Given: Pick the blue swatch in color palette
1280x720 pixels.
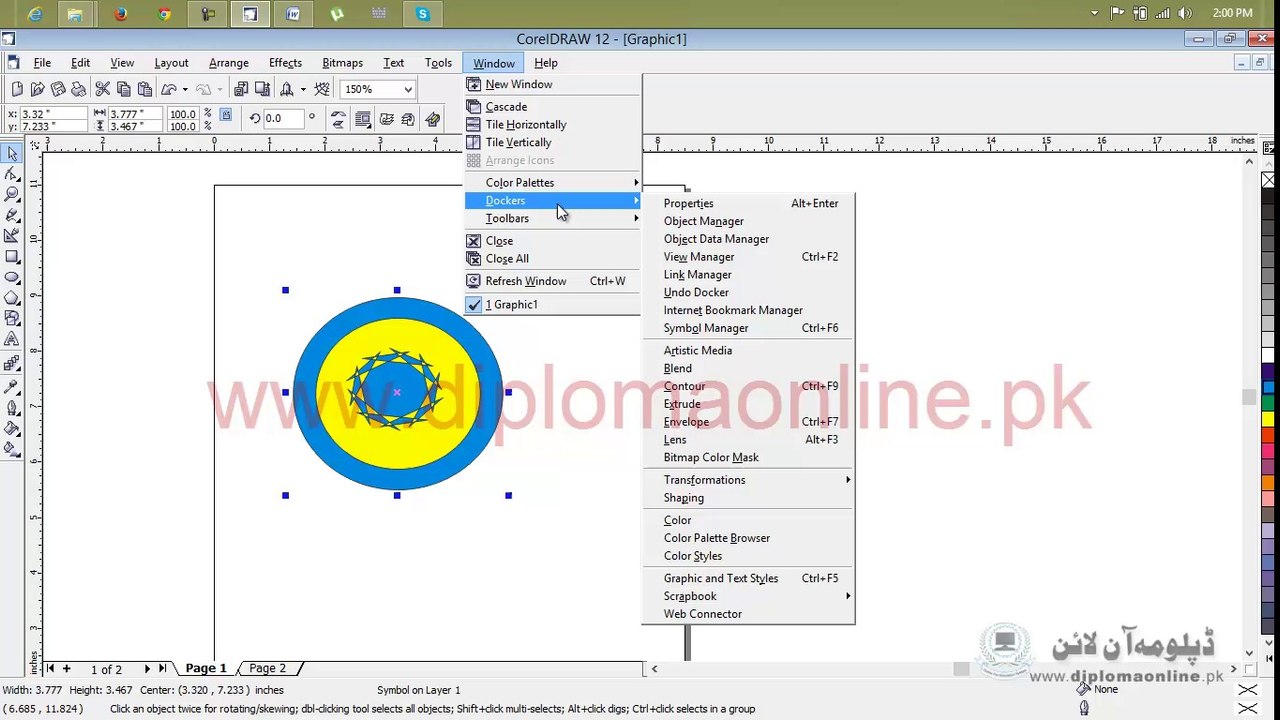Looking at the screenshot, I should (1268, 387).
